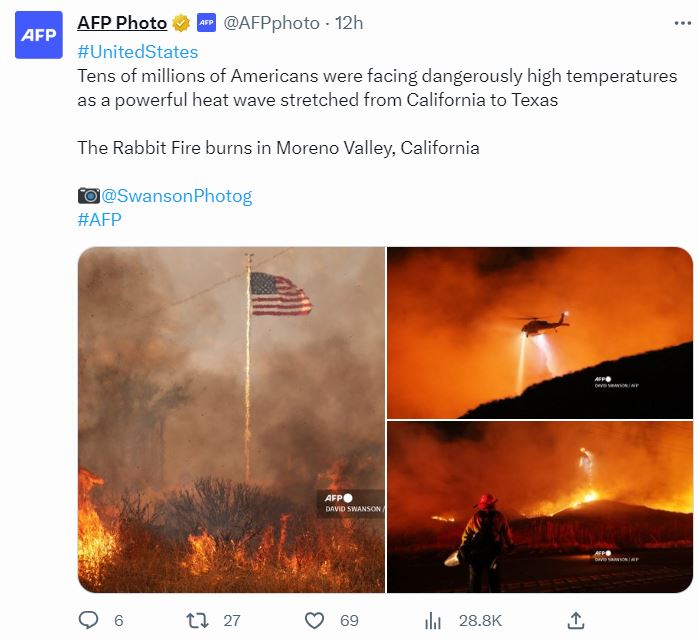Open the American flag fire photo
The height and width of the screenshot is (639, 698).
tap(231, 420)
